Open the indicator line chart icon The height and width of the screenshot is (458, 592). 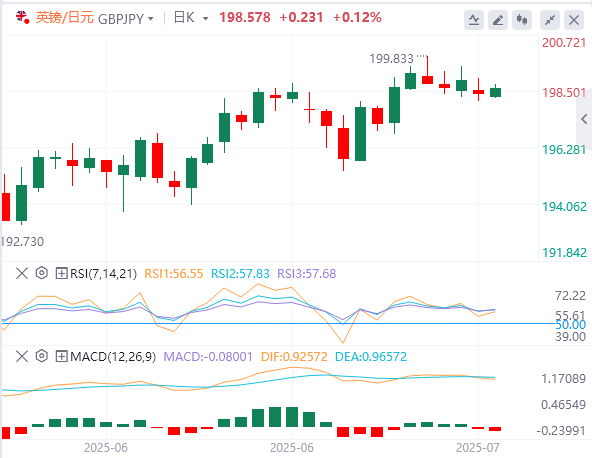(473, 20)
